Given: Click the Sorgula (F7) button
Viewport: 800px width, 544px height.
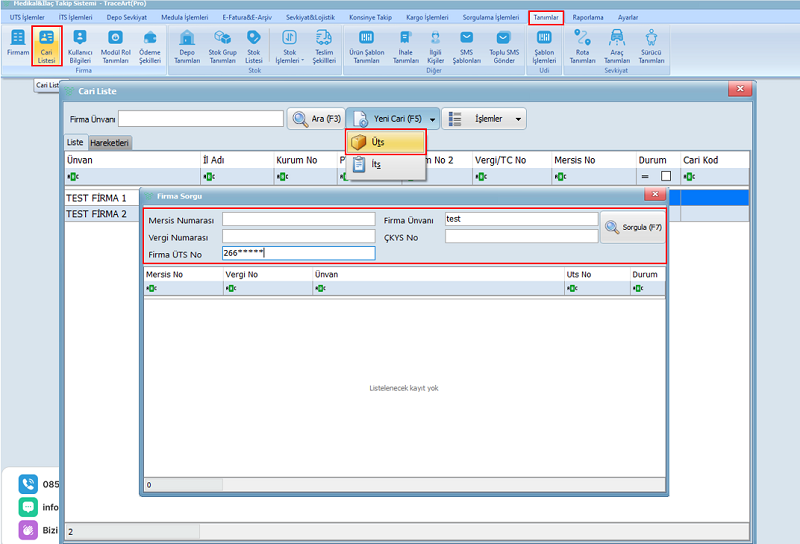Looking at the screenshot, I should pos(632,228).
